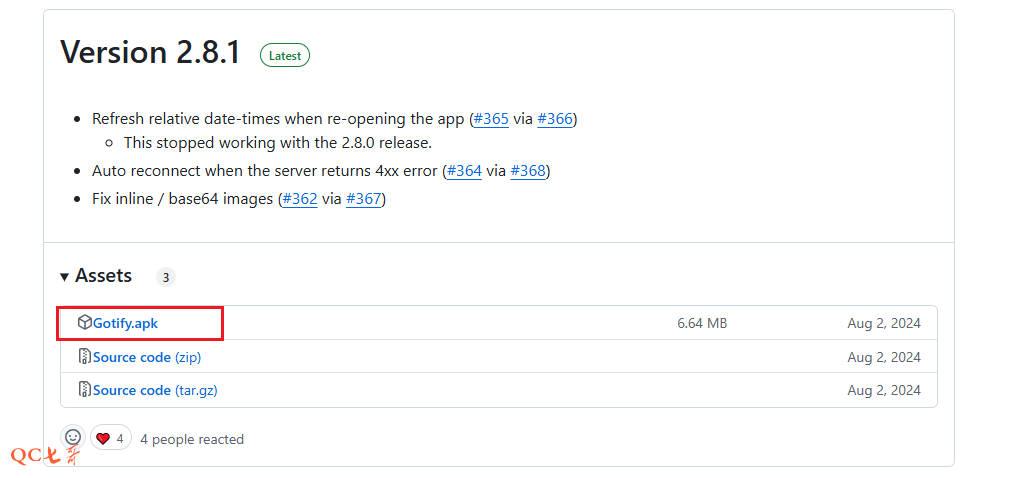The width and height of the screenshot is (1029, 478).
Task: Click the zip Source code file icon
Action: 85,357
